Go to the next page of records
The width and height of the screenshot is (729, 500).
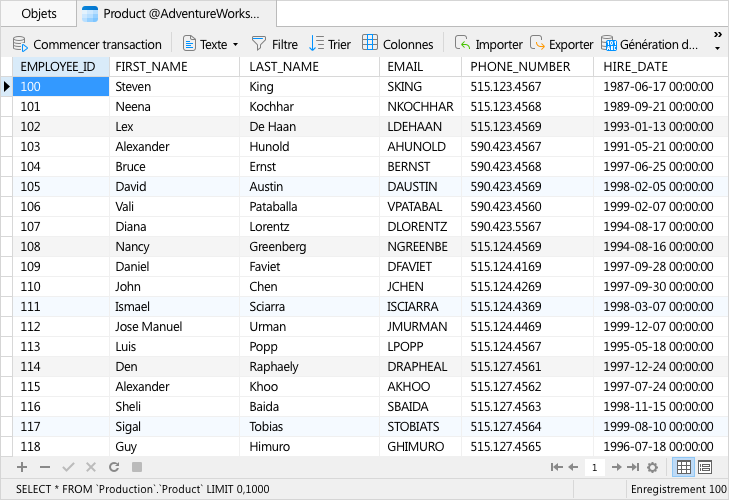pyautogui.click(x=617, y=467)
